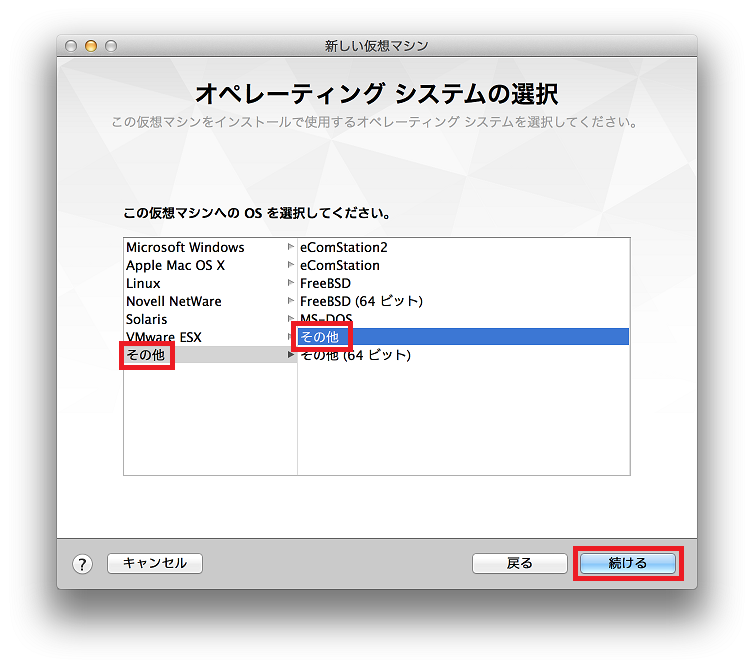Select eComStation2 in the version list

(x=343, y=247)
